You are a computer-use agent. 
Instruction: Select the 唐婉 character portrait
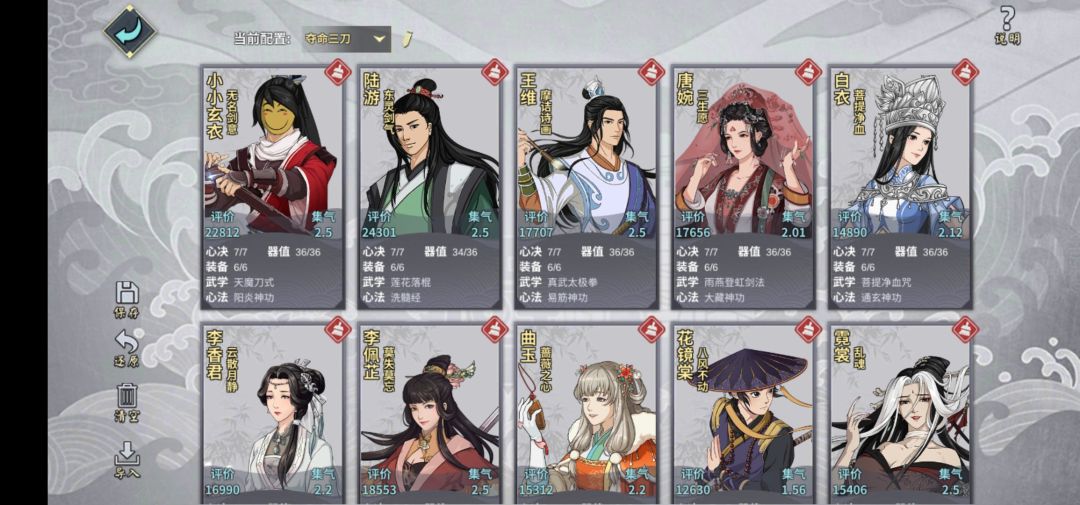(742, 152)
